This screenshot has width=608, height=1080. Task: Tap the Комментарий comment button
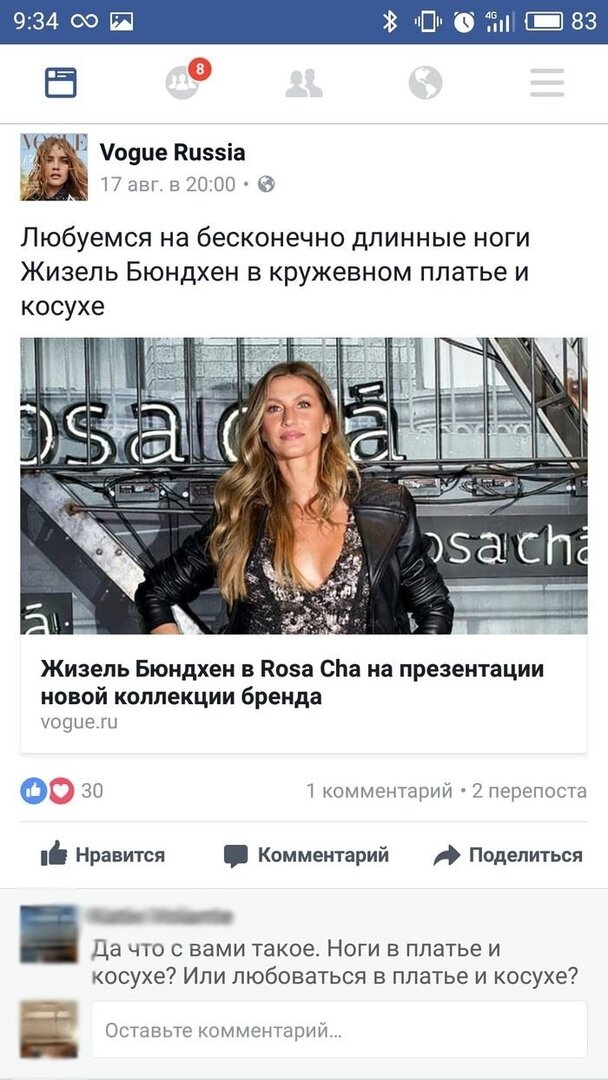click(306, 855)
